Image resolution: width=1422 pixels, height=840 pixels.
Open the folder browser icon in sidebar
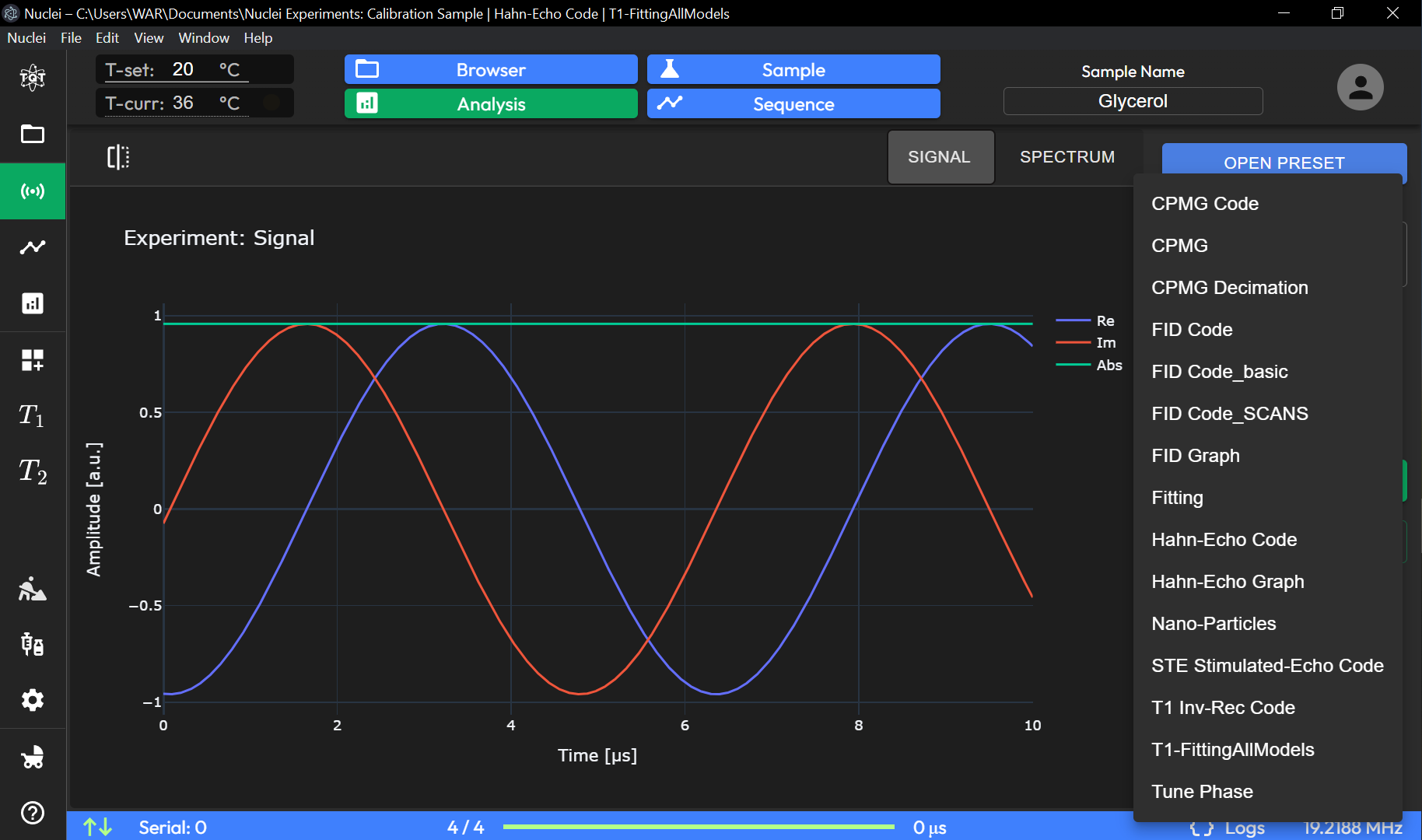(x=33, y=134)
